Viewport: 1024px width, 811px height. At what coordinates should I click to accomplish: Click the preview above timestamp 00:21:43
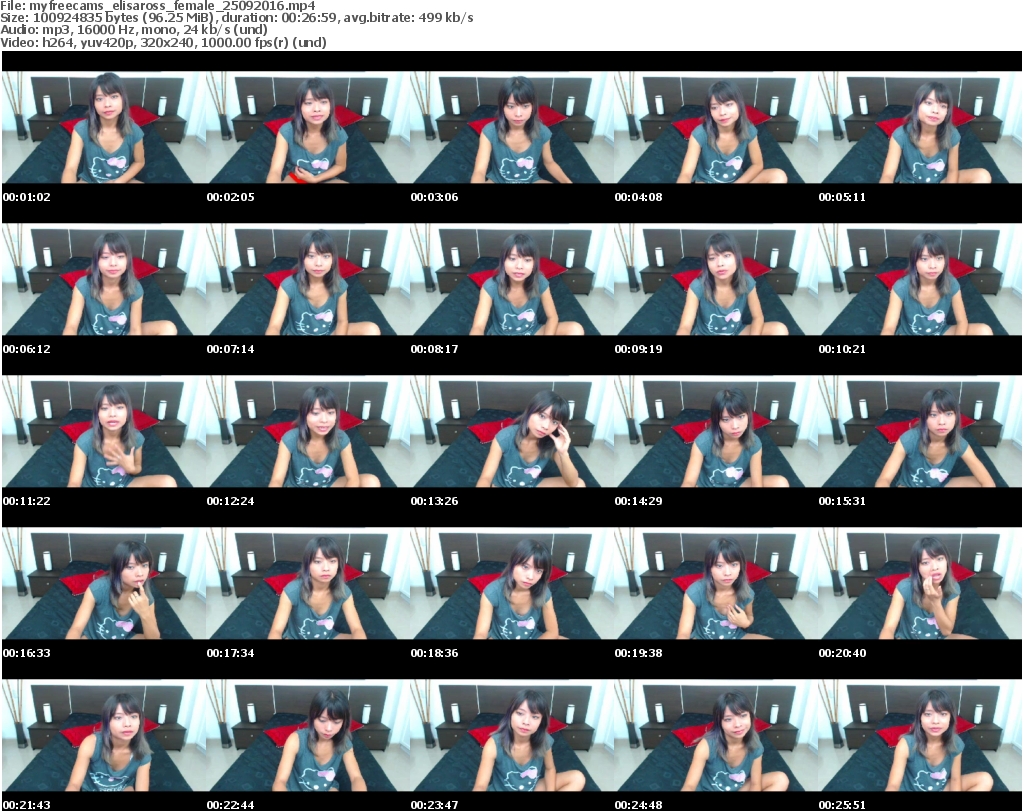click(x=104, y=736)
